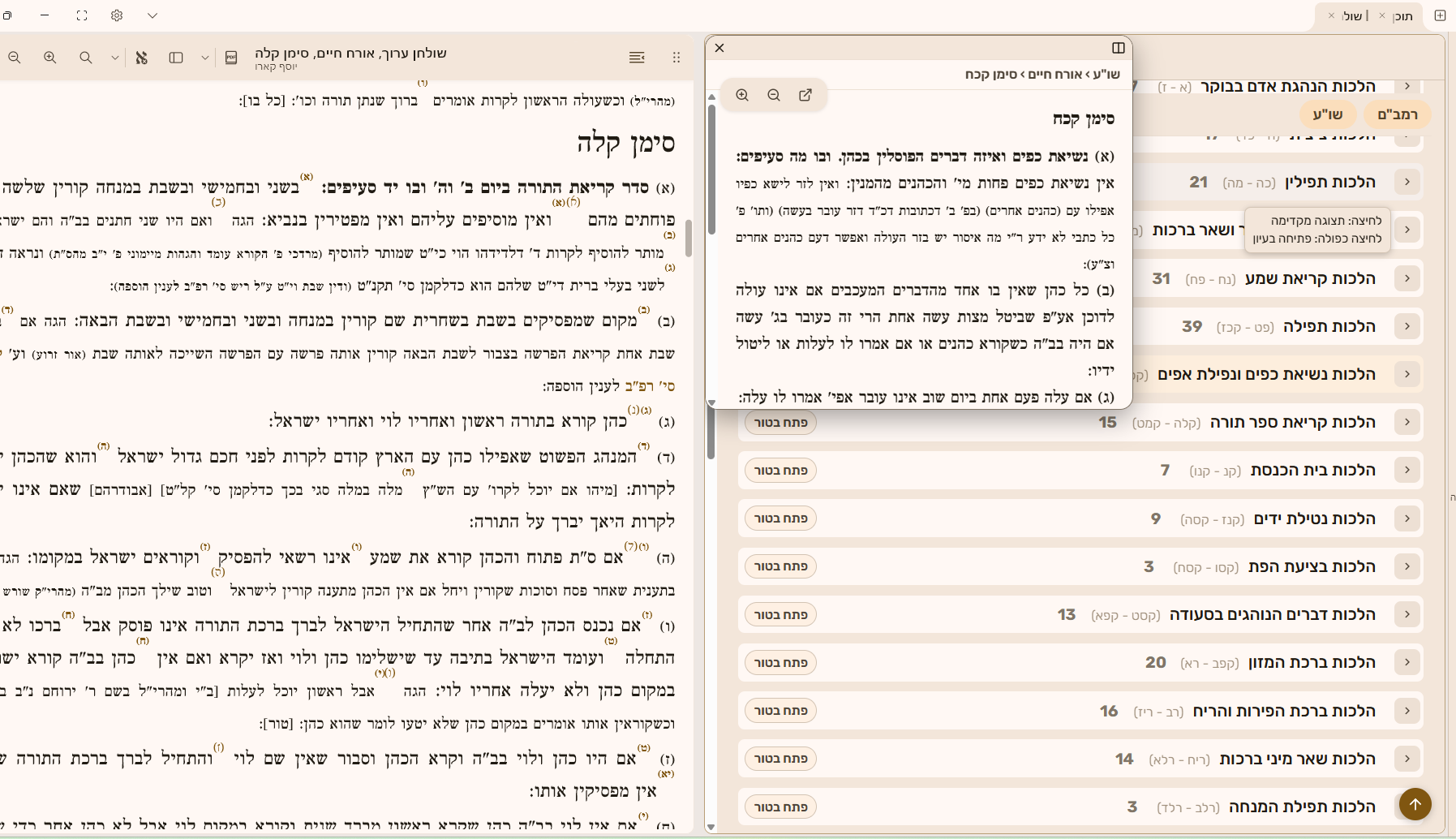The height and width of the screenshot is (839, 1456).
Task: Click פתח בטור for הלכות שאר מיני ברכות
Action: [780, 759]
